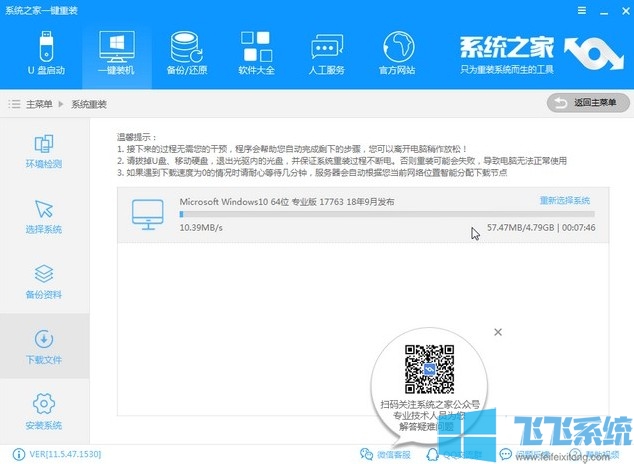Click the breadcrumb arrow separator
Screen dimensions: 634x464
(61, 104)
